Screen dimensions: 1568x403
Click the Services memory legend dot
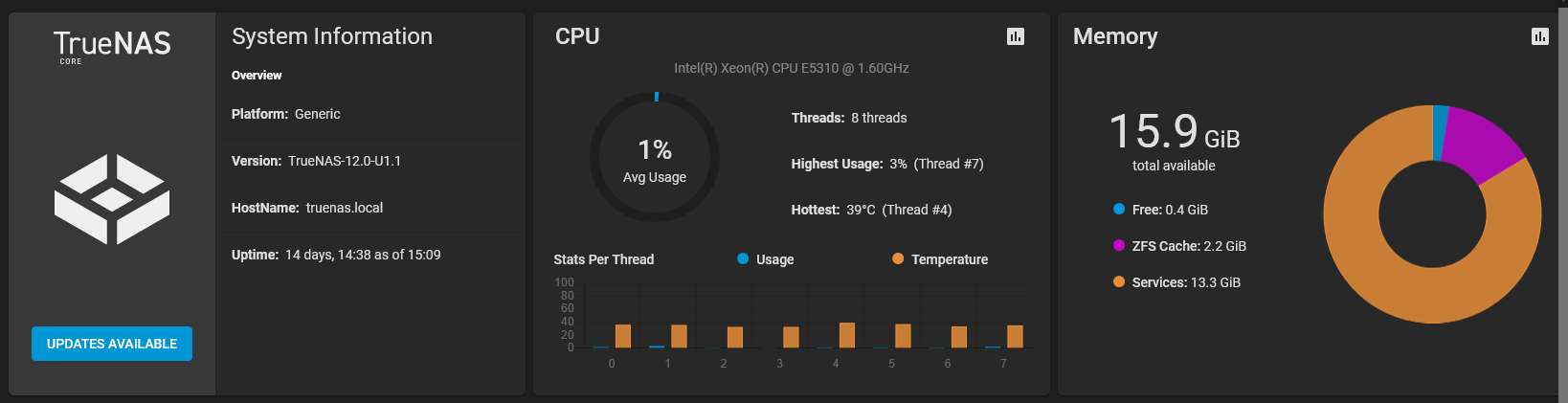click(1119, 281)
